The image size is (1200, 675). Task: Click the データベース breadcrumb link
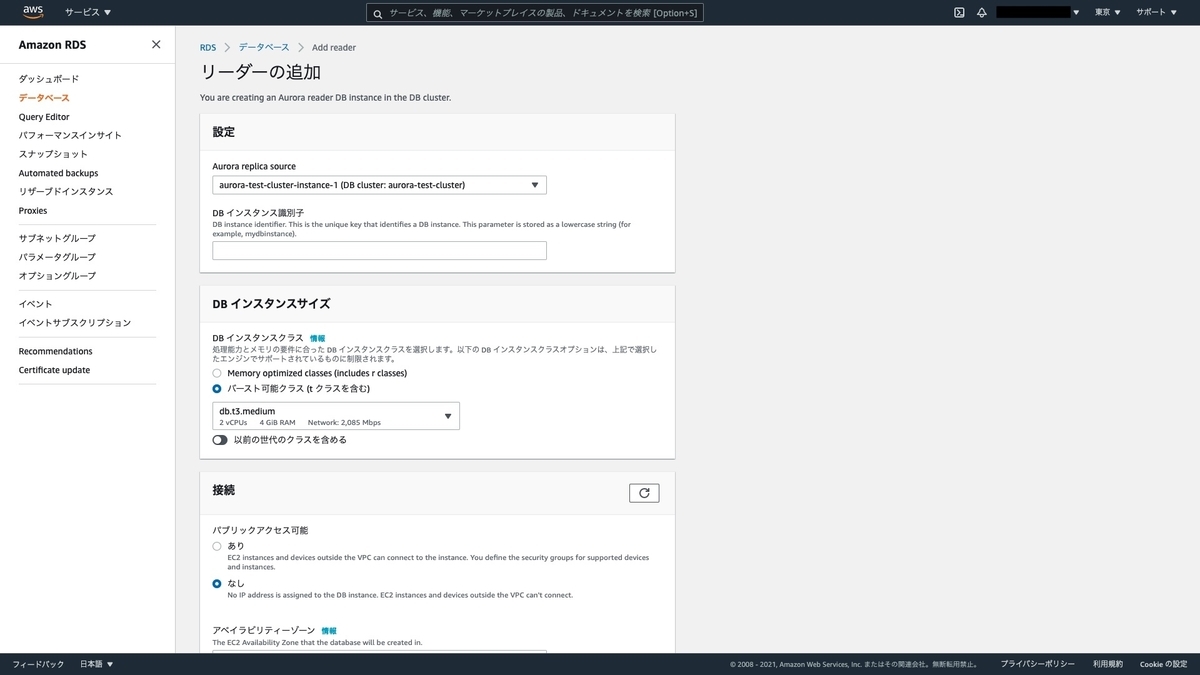tap(264, 47)
